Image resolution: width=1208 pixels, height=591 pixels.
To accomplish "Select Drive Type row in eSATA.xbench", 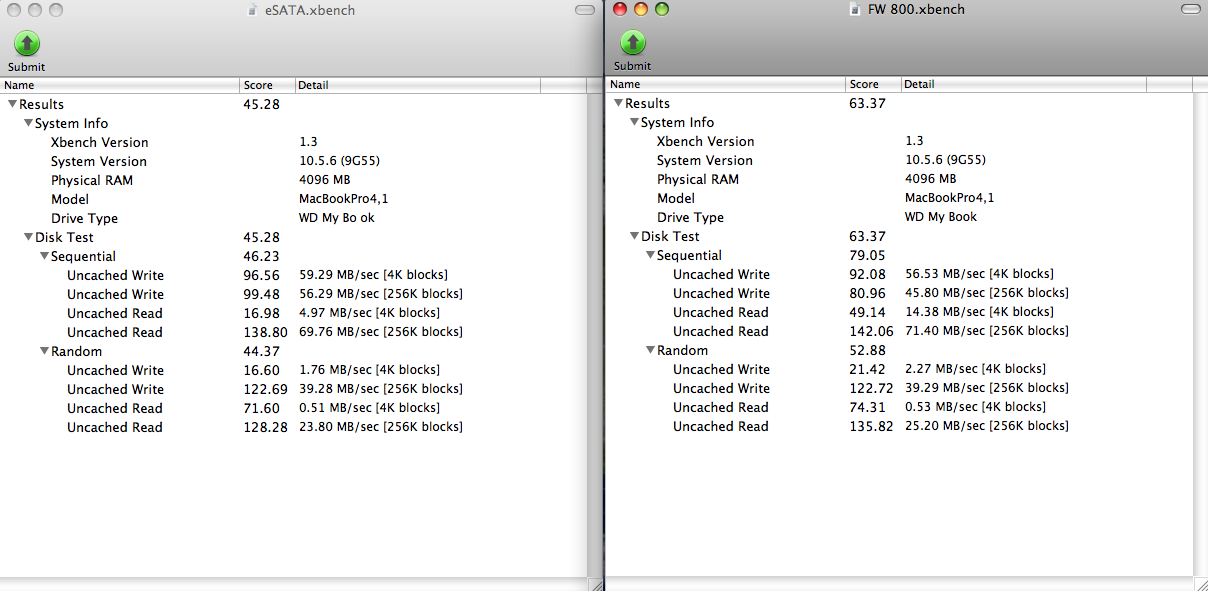I will [294, 218].
